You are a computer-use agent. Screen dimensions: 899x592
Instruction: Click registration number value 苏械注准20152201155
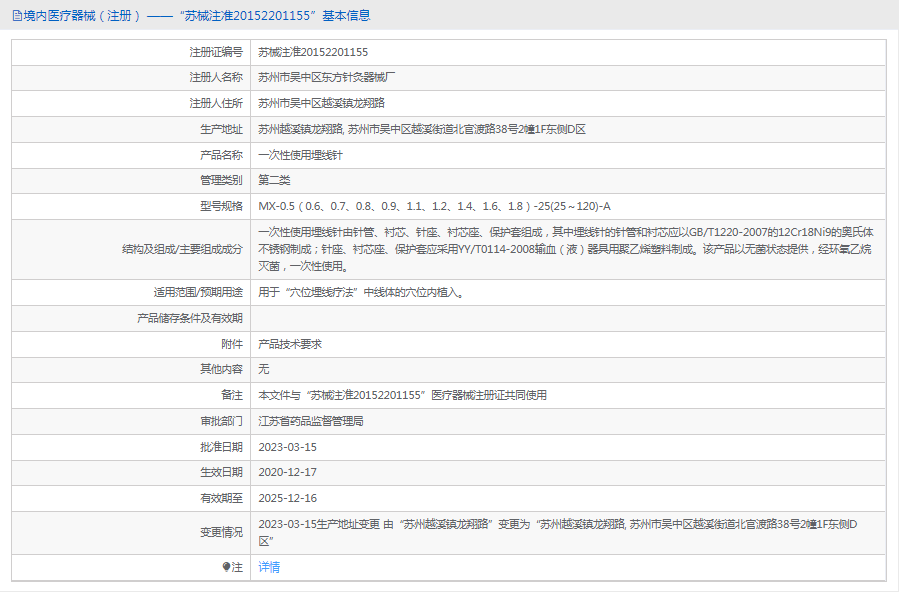(313, 52)
